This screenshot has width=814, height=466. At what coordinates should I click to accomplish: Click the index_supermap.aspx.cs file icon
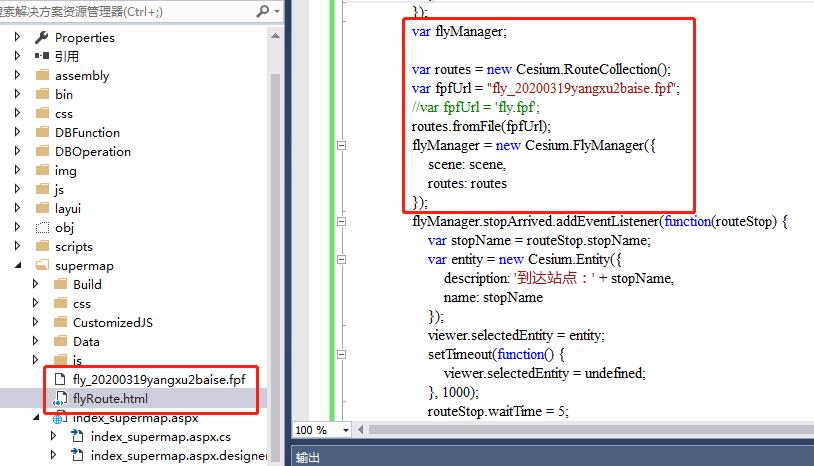point(77,436)
